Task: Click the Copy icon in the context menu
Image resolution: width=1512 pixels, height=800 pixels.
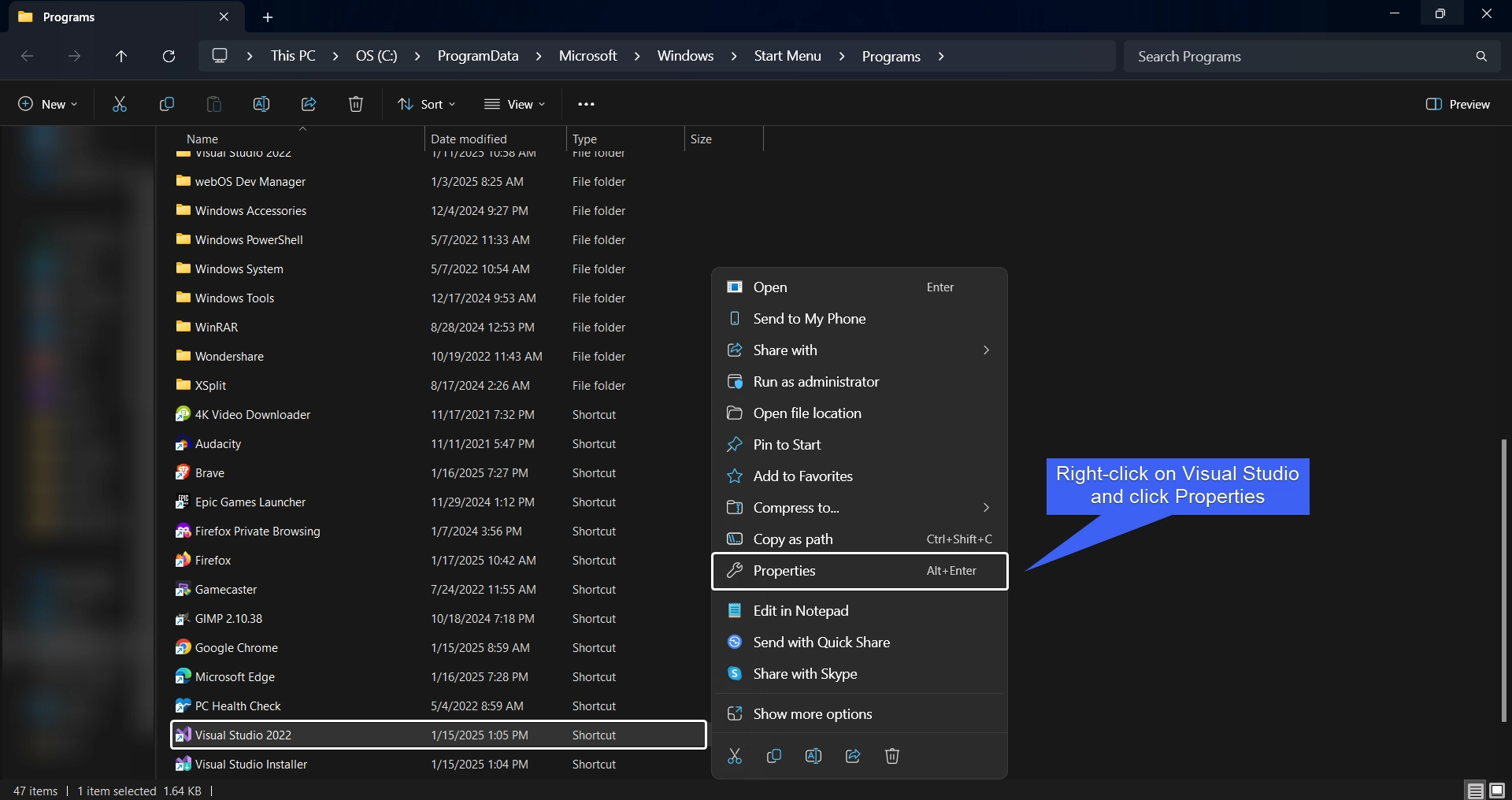Action: pyautogui.click(x=774, y=756)
